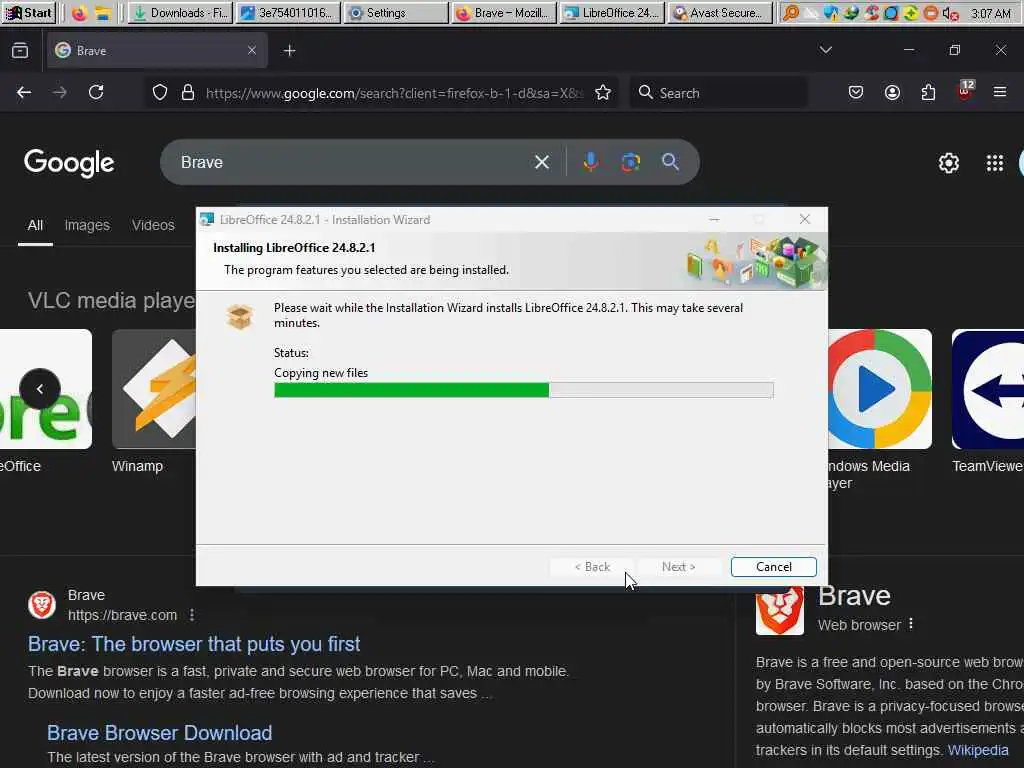Click the magnifier tray icon in the taskbar
Viewport: 1024px width, 768px height.
point(791,12)
